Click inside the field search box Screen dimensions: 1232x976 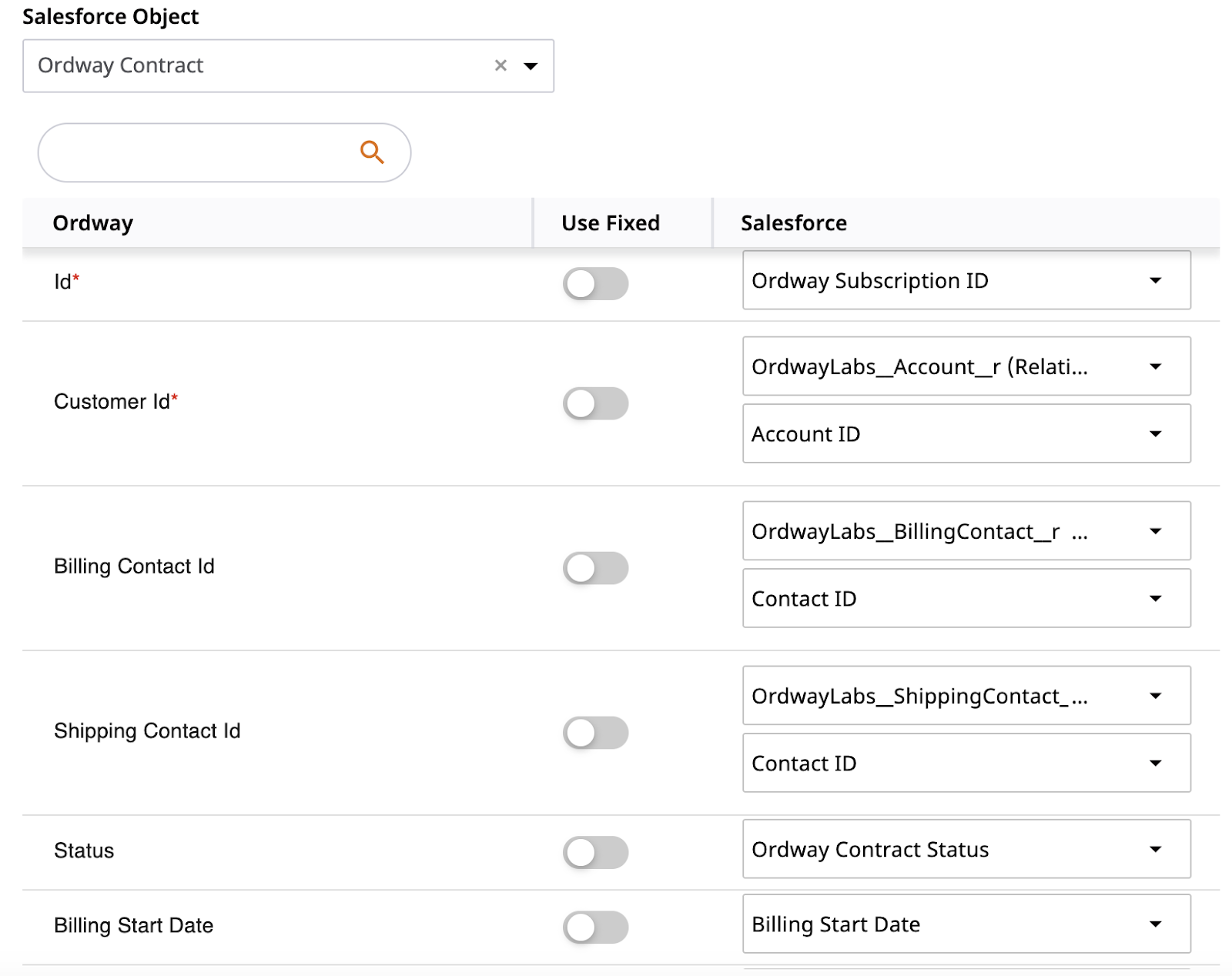224,152
